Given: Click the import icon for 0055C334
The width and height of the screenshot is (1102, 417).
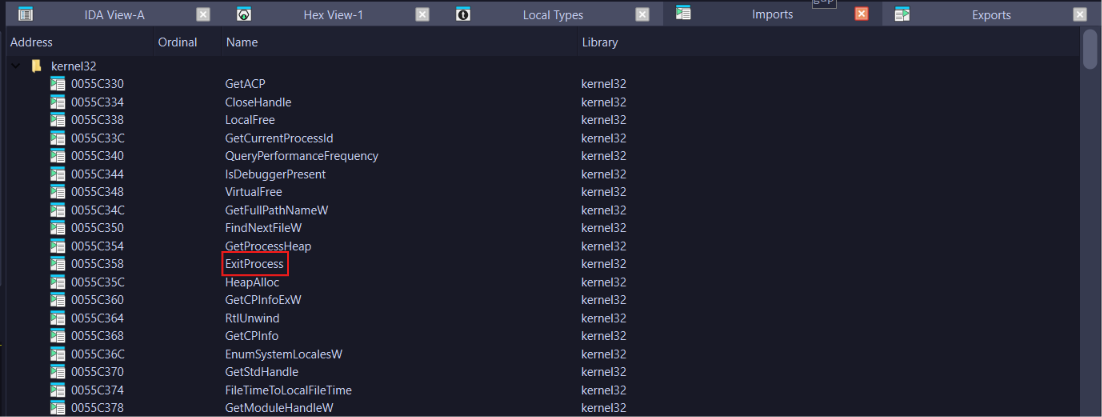Looking at the screenshot, I should click(58, 102).
